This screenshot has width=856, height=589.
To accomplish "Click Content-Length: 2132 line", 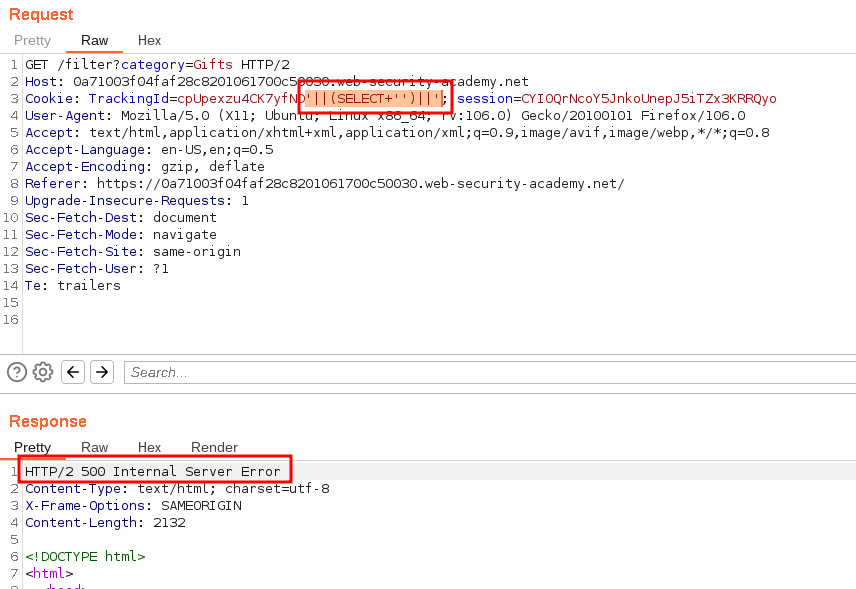I will point(105,522).
